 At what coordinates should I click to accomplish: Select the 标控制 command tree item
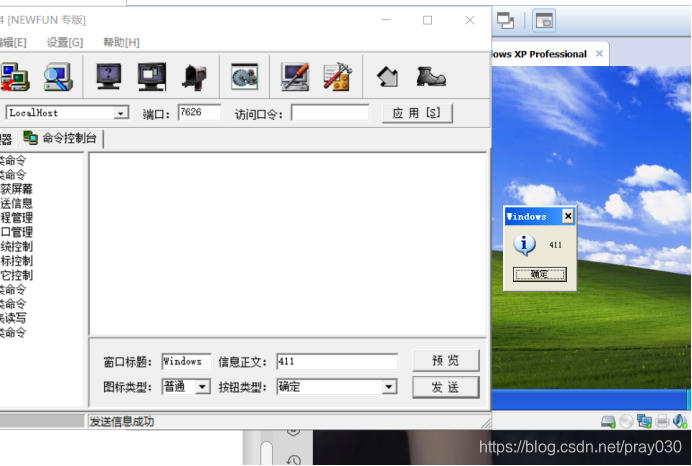point(16,261)
